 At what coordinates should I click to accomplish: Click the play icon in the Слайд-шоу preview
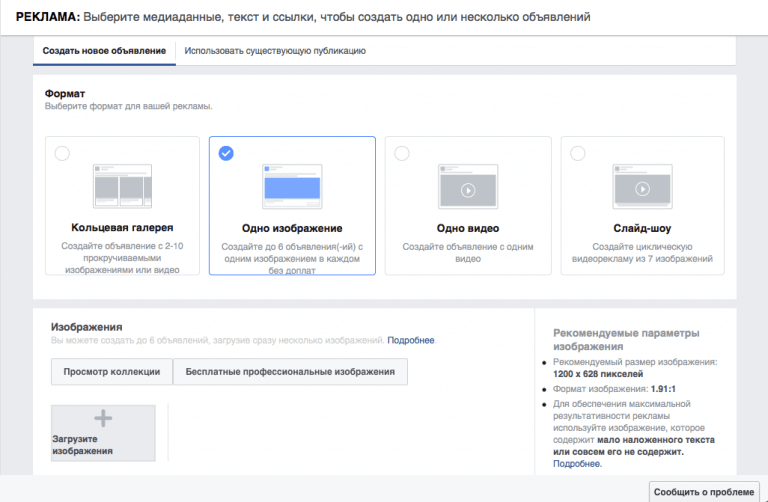[x=643, y=189]
